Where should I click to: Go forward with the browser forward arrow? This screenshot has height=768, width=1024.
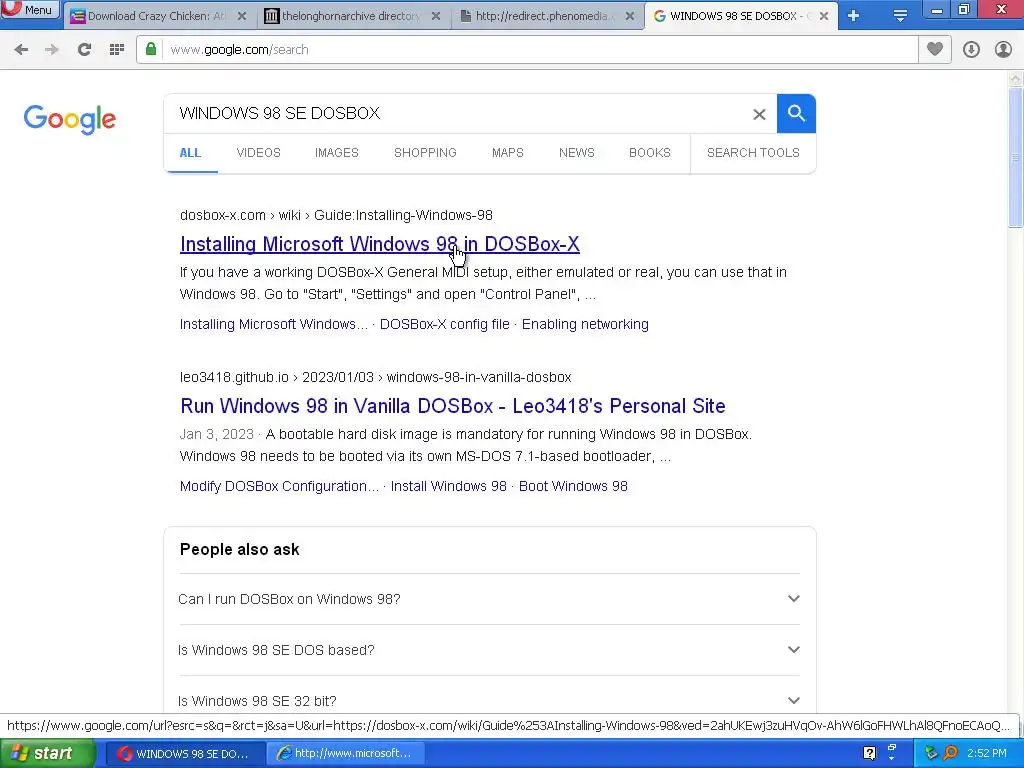(52, 50)
